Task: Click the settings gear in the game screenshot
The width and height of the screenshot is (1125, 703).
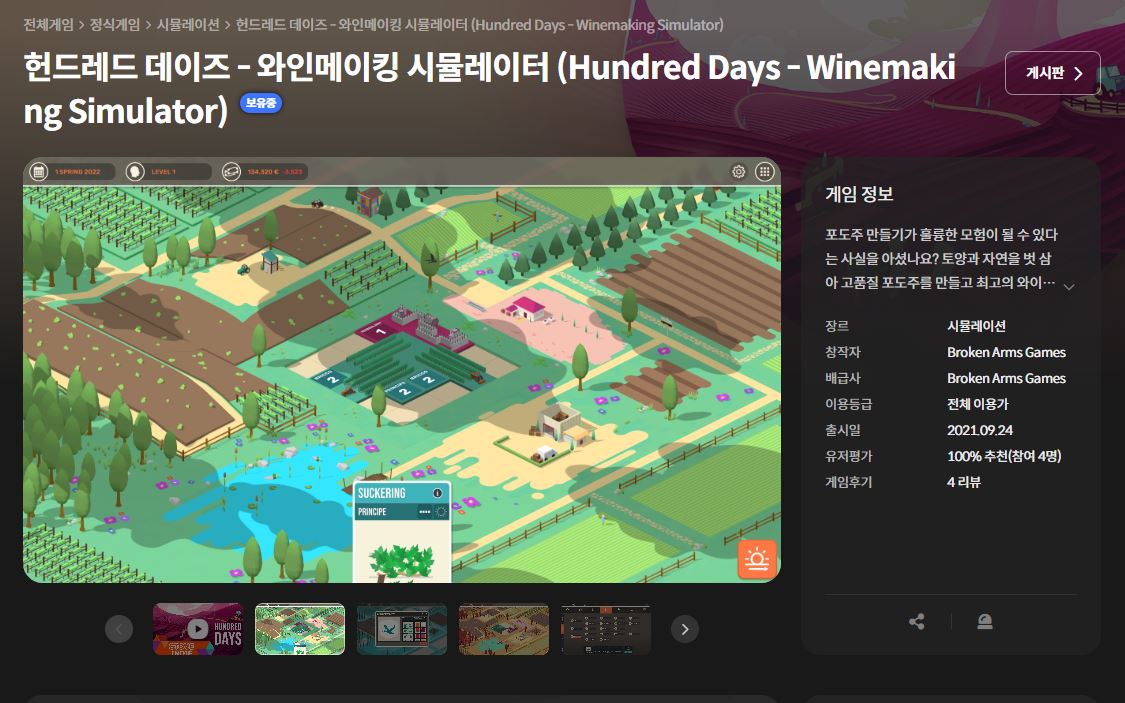Action: click(738, 171)
